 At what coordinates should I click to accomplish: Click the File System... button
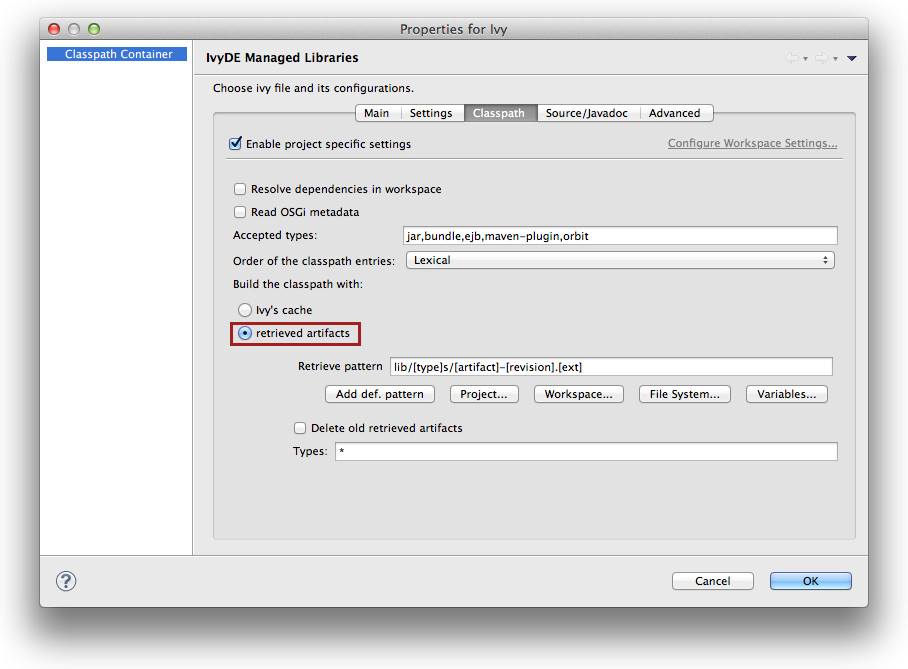tap(684, 394)
